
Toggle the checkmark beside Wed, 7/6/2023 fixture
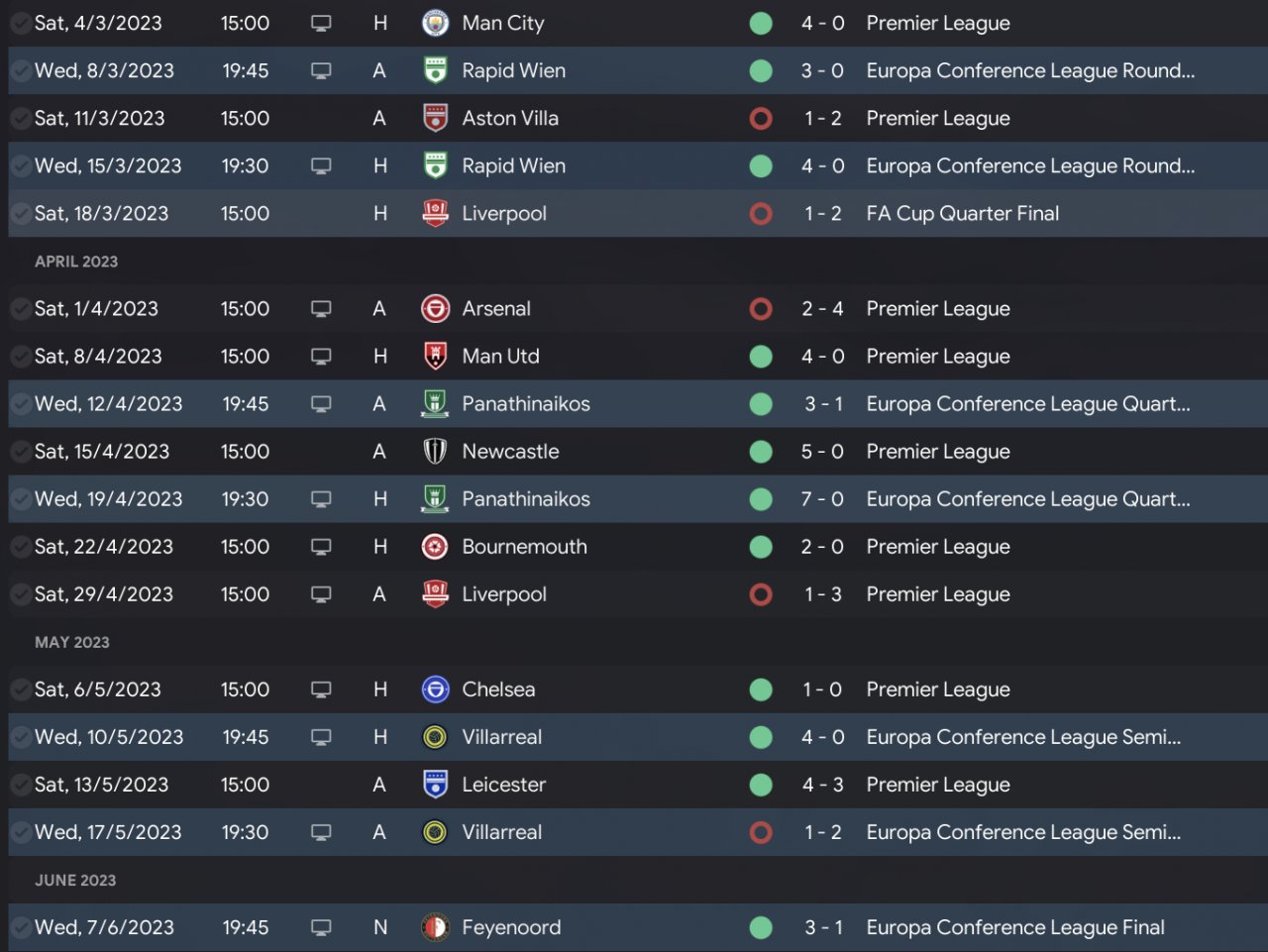coord(20,927)
